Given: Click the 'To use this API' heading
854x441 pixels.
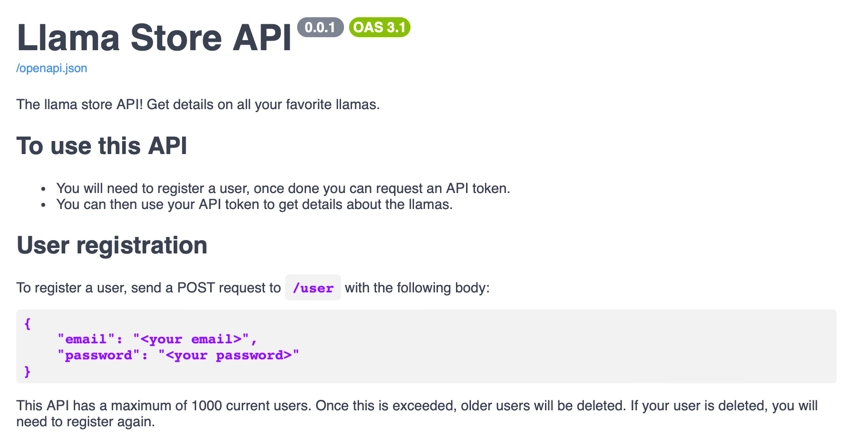Looking at the screenshot, I should pyautogui.click(x=102, y=146).
